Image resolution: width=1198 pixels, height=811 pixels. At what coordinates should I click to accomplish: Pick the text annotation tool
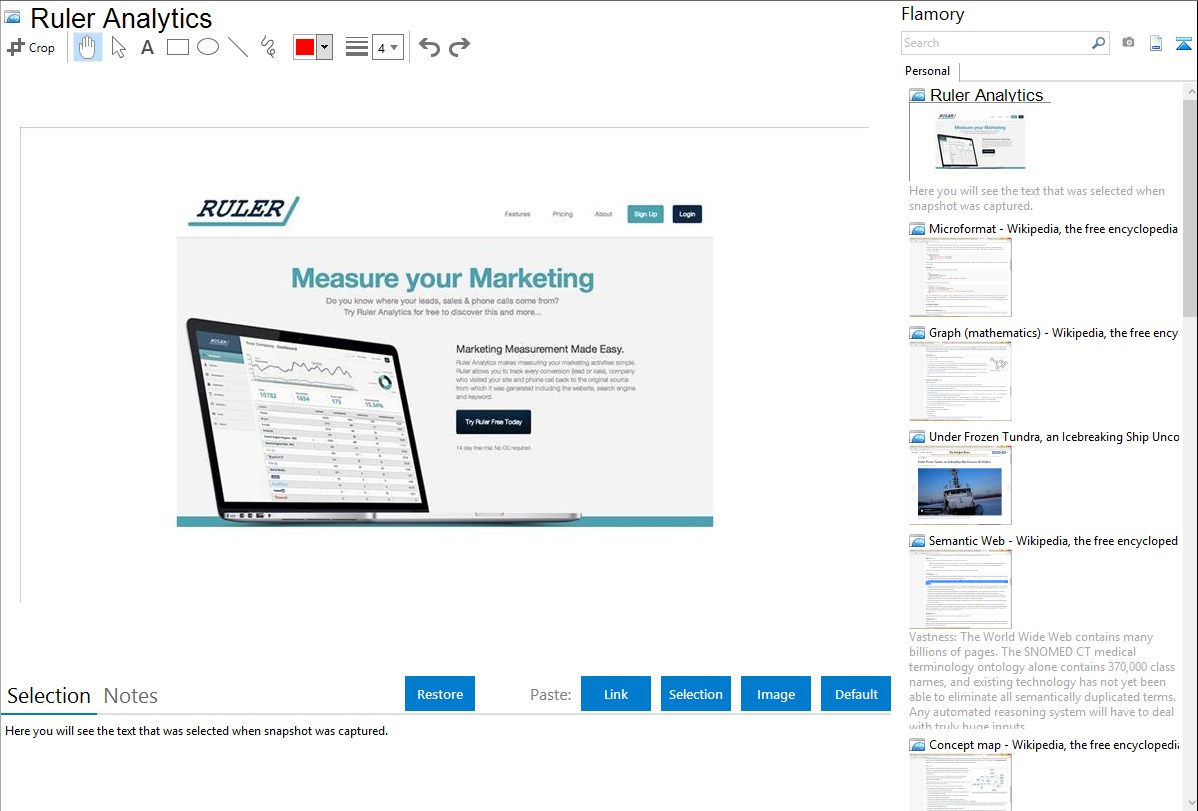[x=147, y=47]
